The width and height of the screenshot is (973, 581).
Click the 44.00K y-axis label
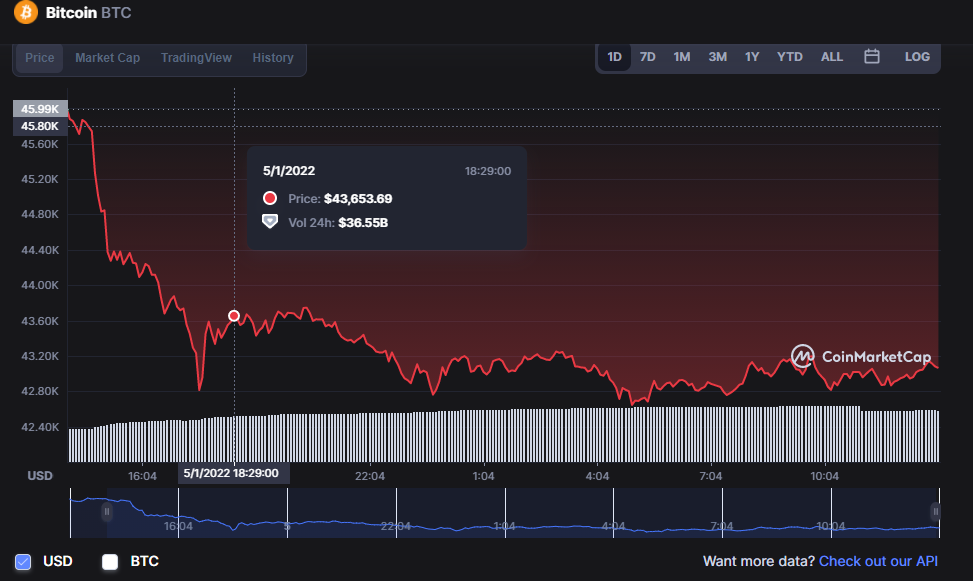coord(40,286)
